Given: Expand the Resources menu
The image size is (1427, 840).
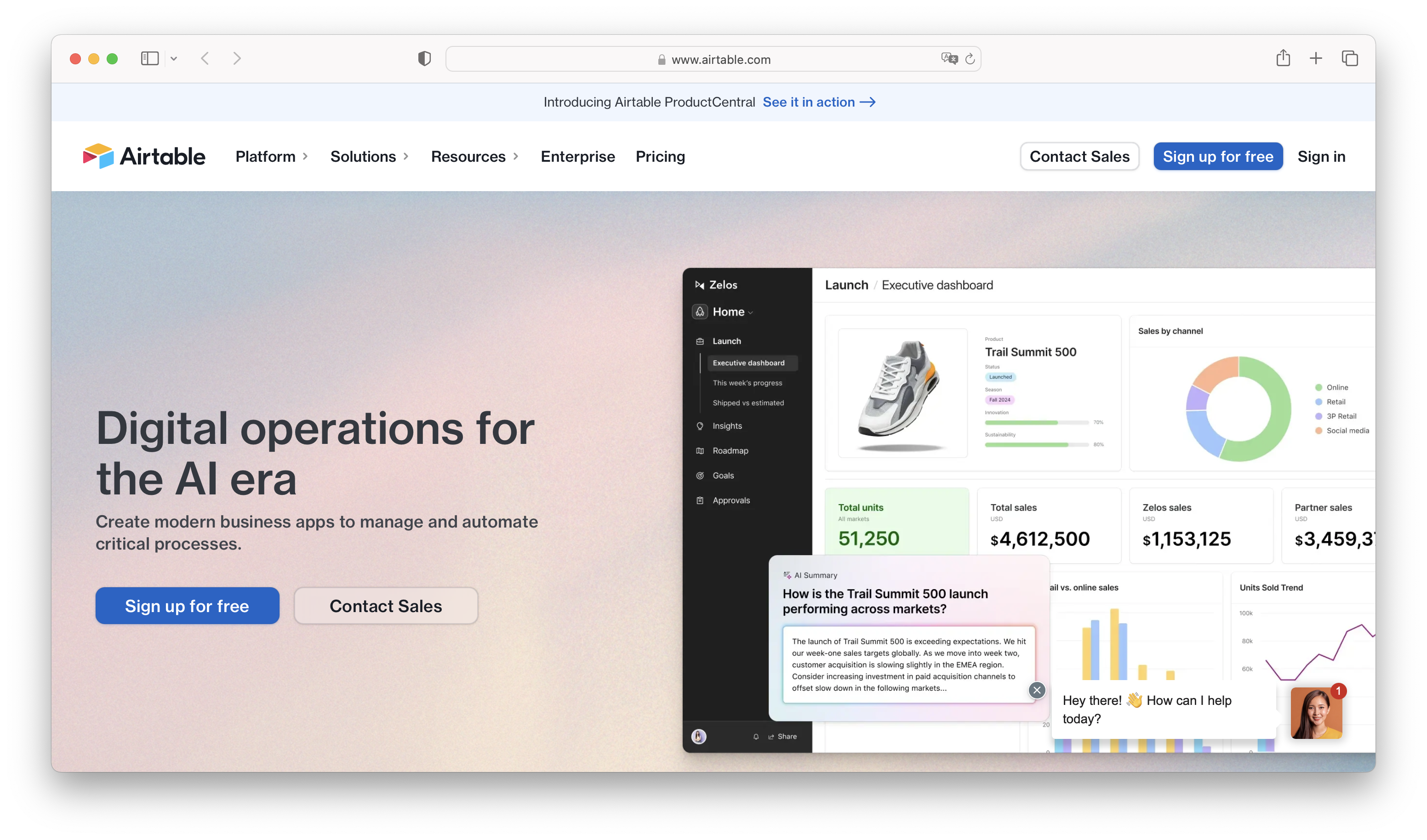Looking at the screenshot, I should click(x=474, y=156).
